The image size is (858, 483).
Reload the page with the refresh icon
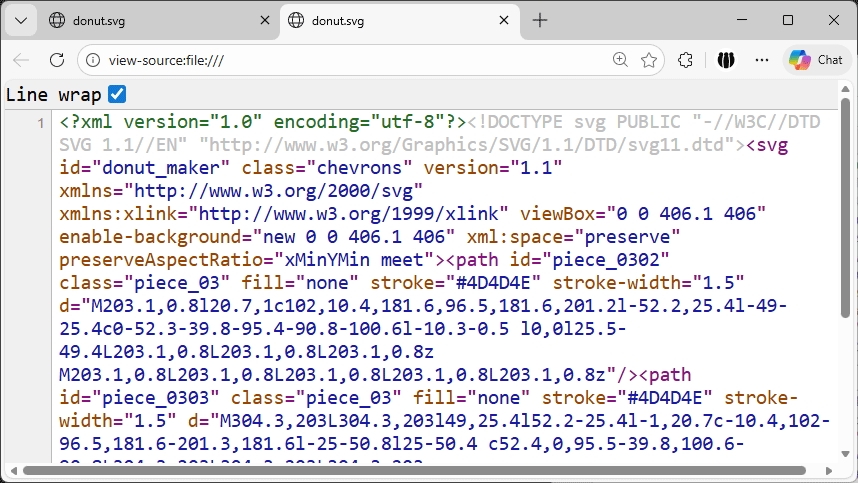(x=57, y=60)
